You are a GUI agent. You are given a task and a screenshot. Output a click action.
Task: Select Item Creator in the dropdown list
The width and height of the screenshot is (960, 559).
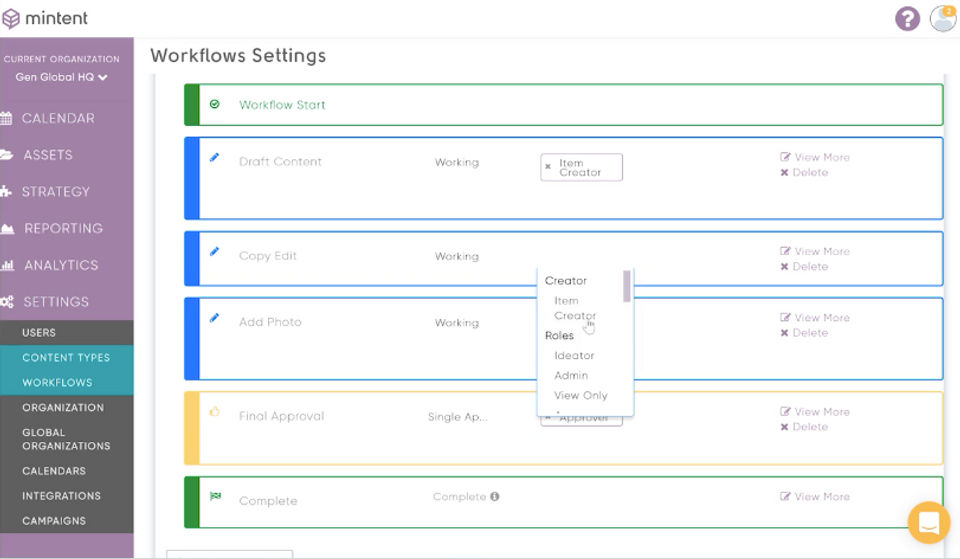pos(574,308)
